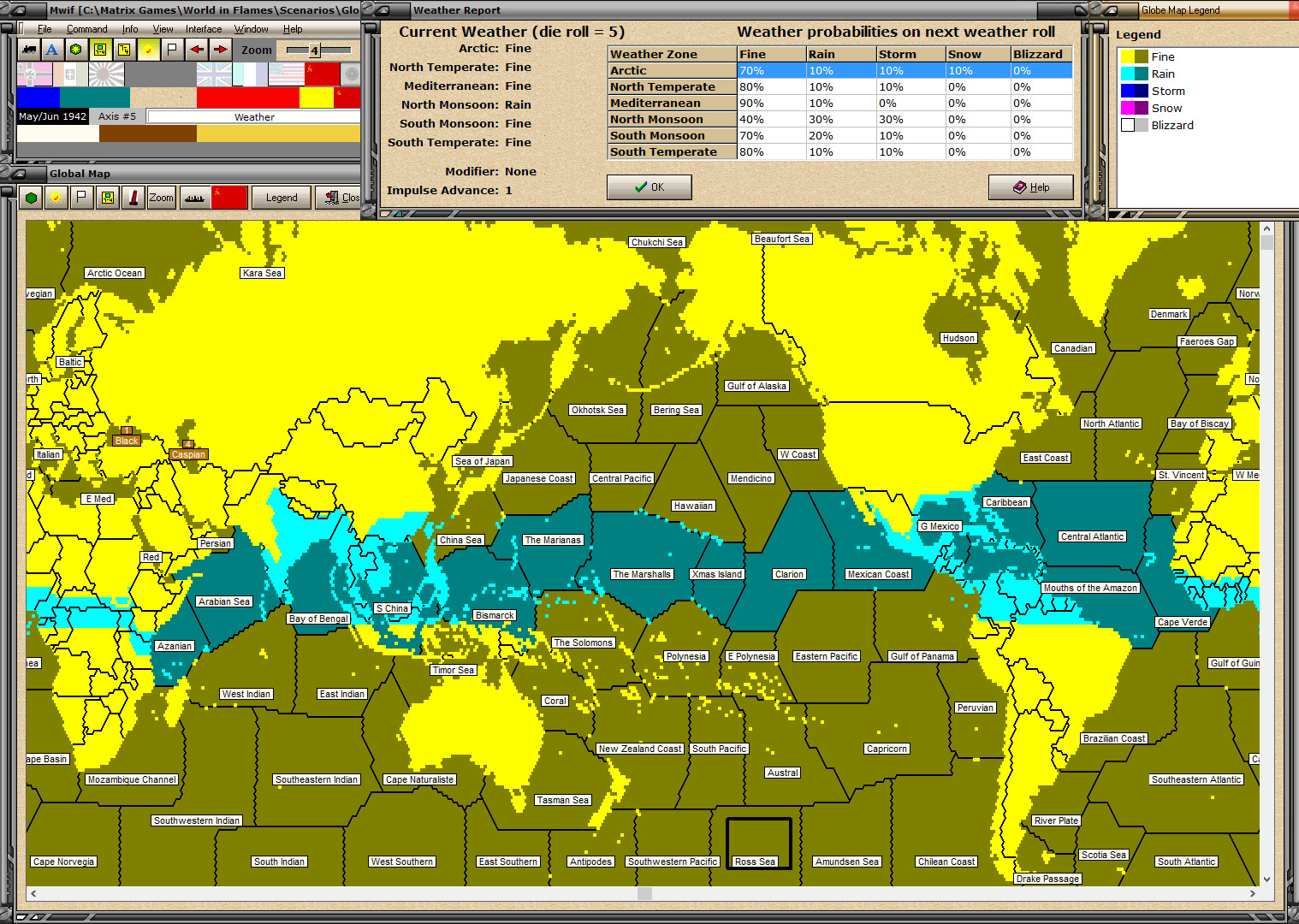Click the red left arrow toolbar icon
Viewport: 1299px width, 924px height.
click(196, 50)
